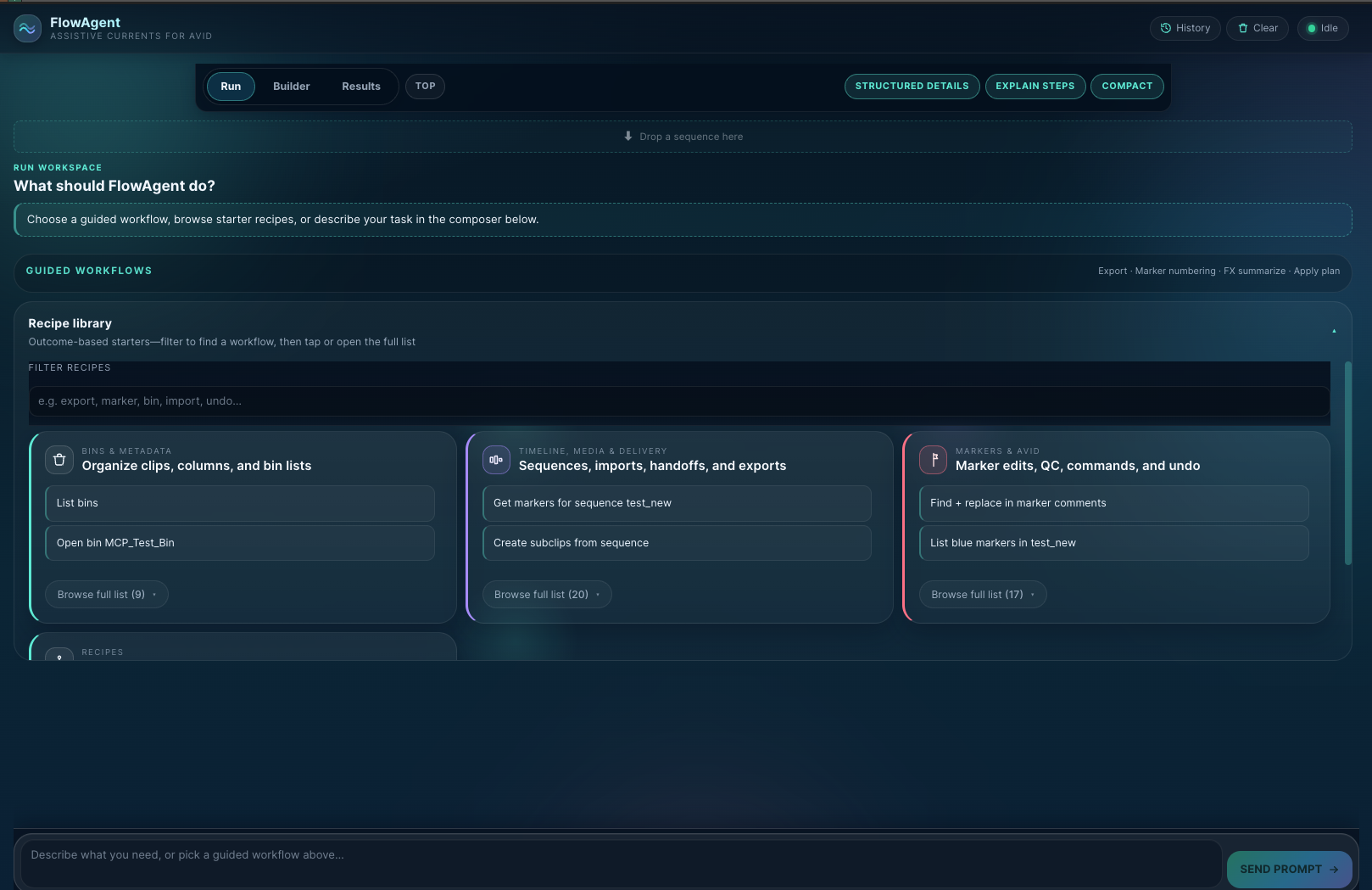Click the Choose a guided workflow hint banner
The image size is (1372, 890).
click(x=683, y=220)
